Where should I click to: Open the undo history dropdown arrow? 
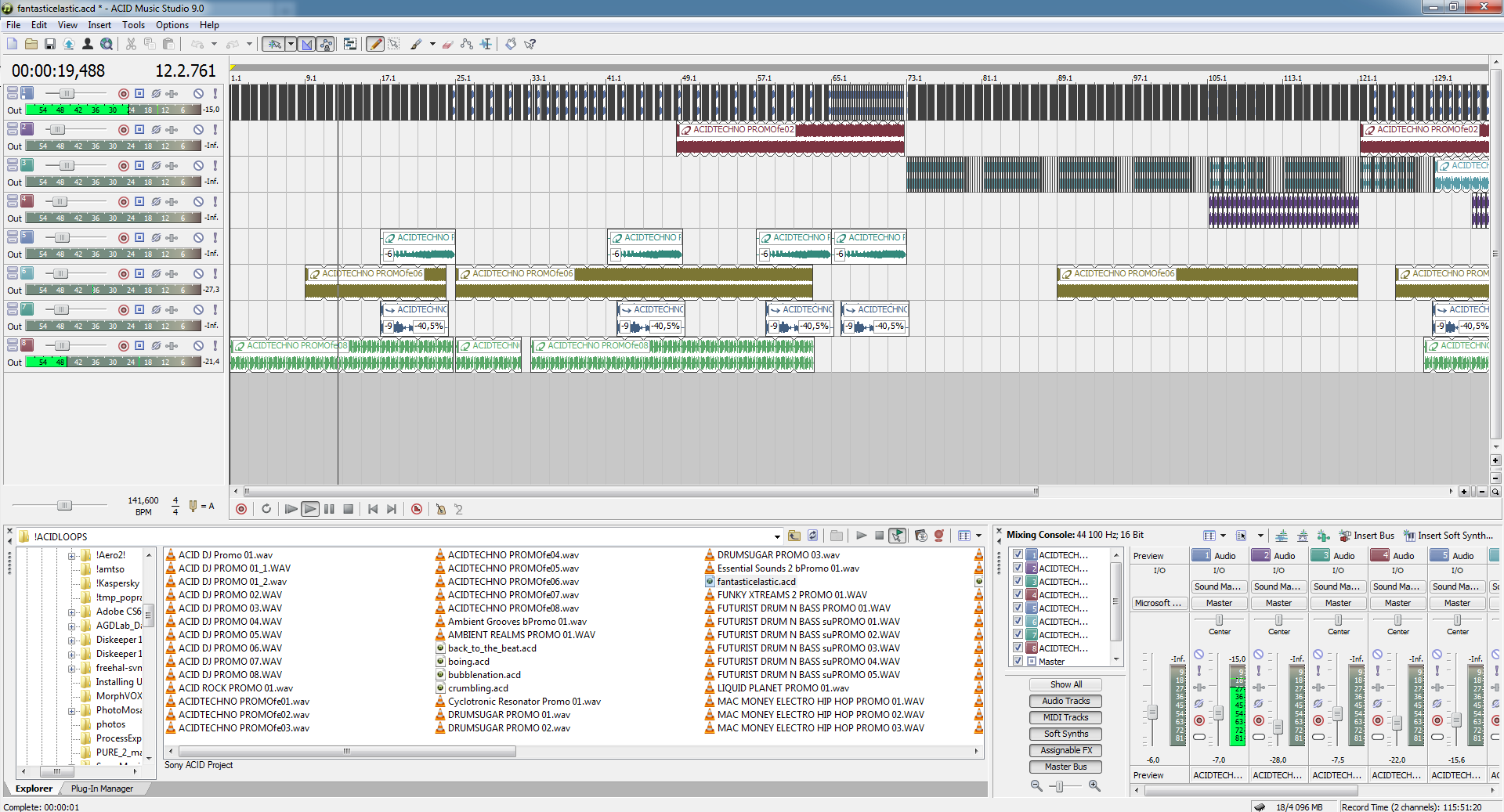[214, 44]
